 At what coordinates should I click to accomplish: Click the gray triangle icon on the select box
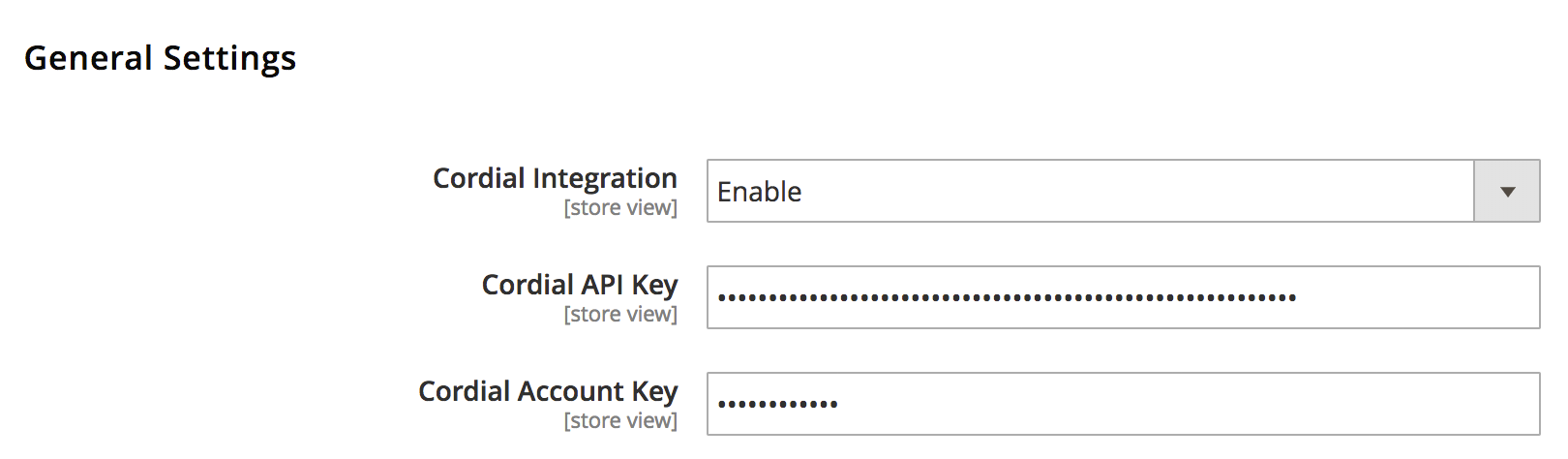[x=1507, y=192]
